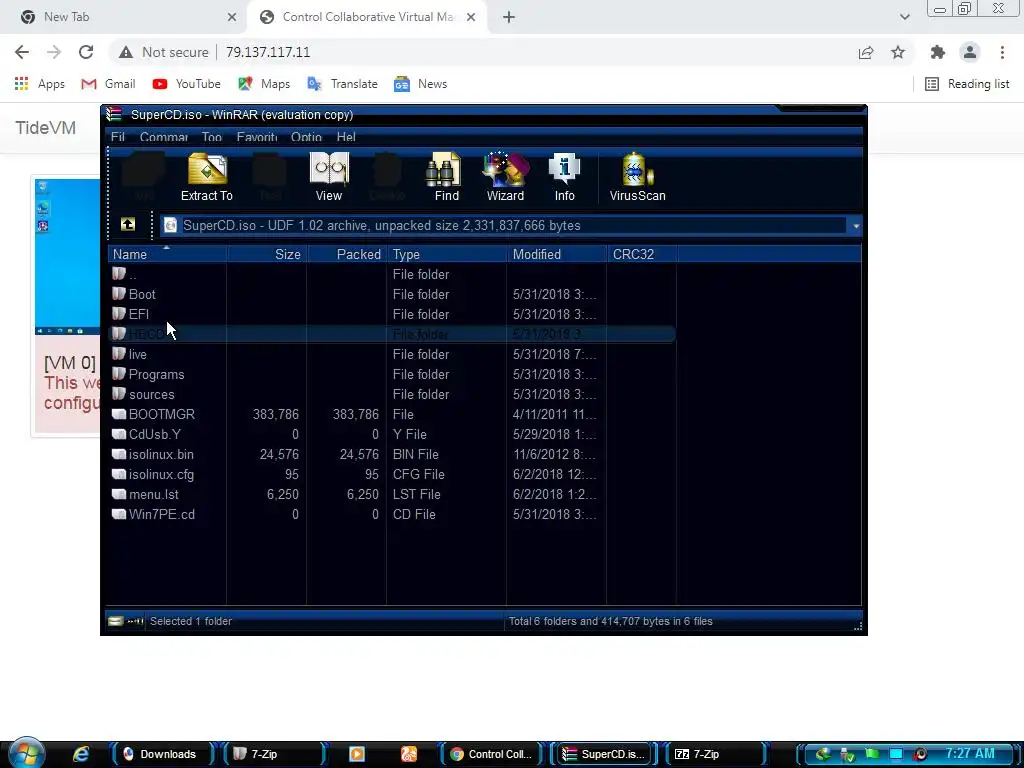Open the Tools menu in WinRAR
Screen dimensions: 1024x768
[212, 137]
